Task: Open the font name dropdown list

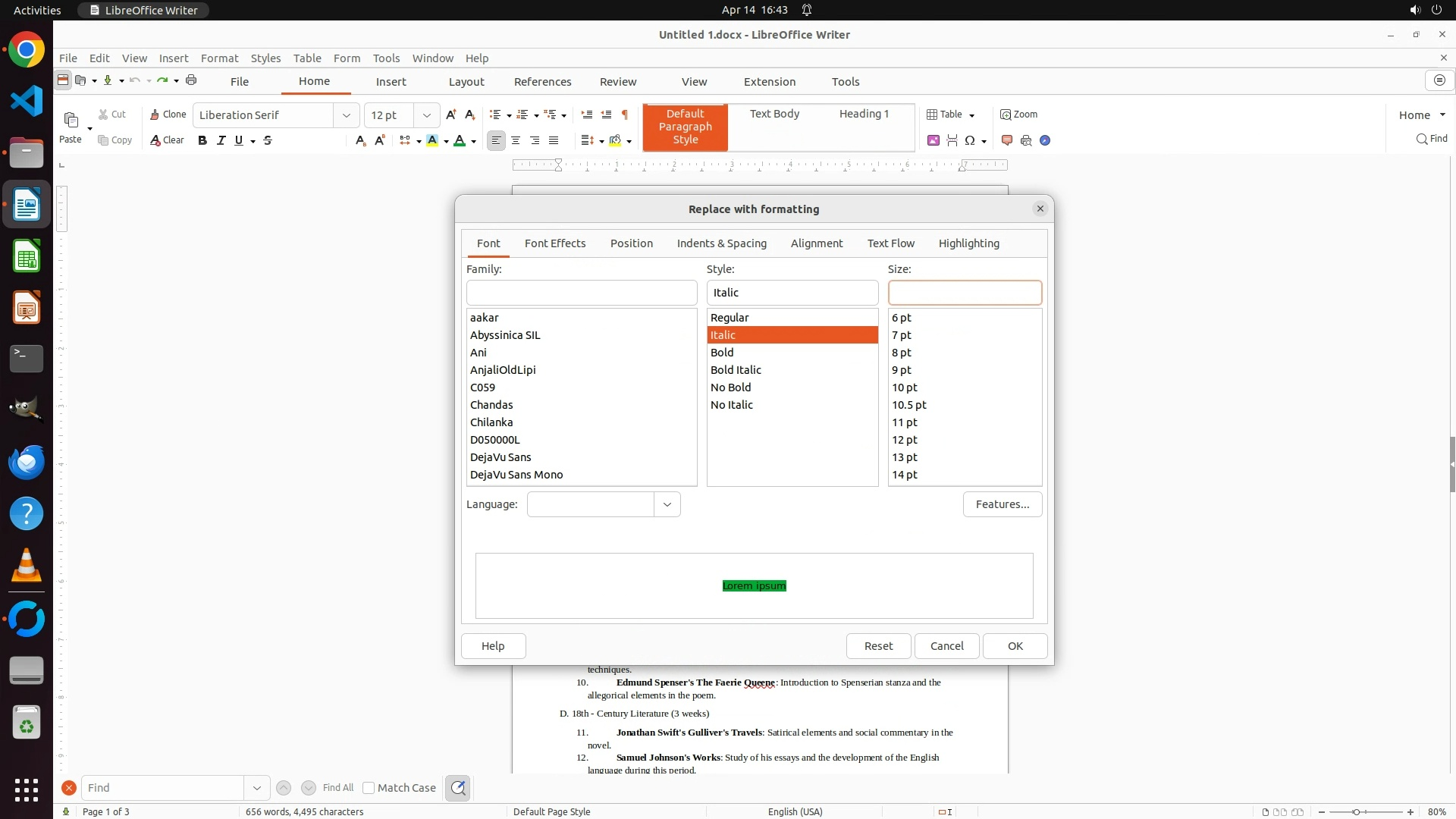Action: pyautogui.click(x=347, y=115)
